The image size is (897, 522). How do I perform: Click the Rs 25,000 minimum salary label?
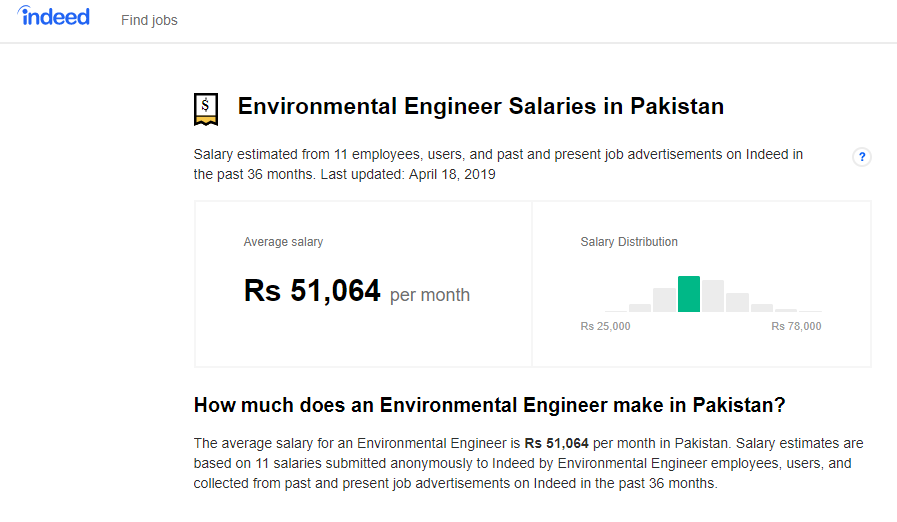pyautogui.click(x=605, y=326)
